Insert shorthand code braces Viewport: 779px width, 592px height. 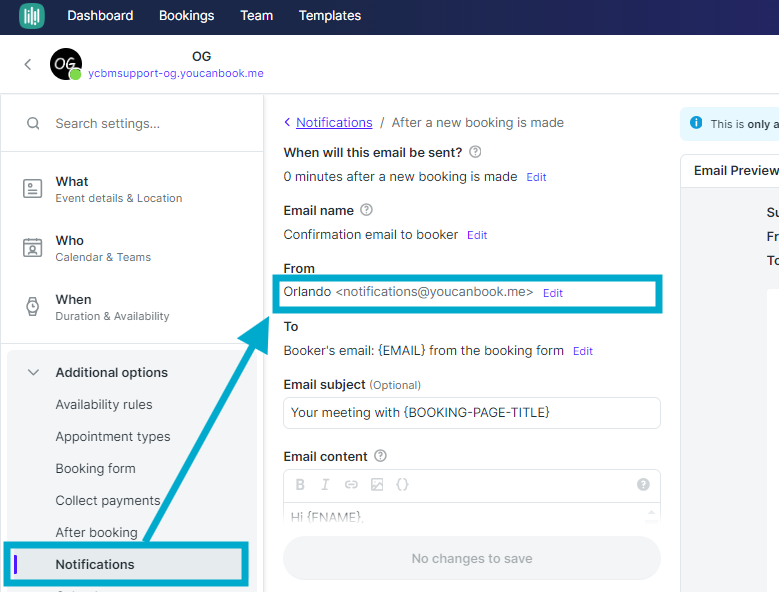point(402,485)
